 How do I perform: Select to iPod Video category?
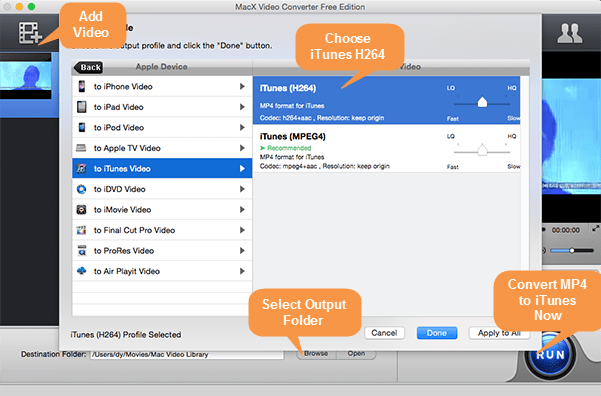162,127
